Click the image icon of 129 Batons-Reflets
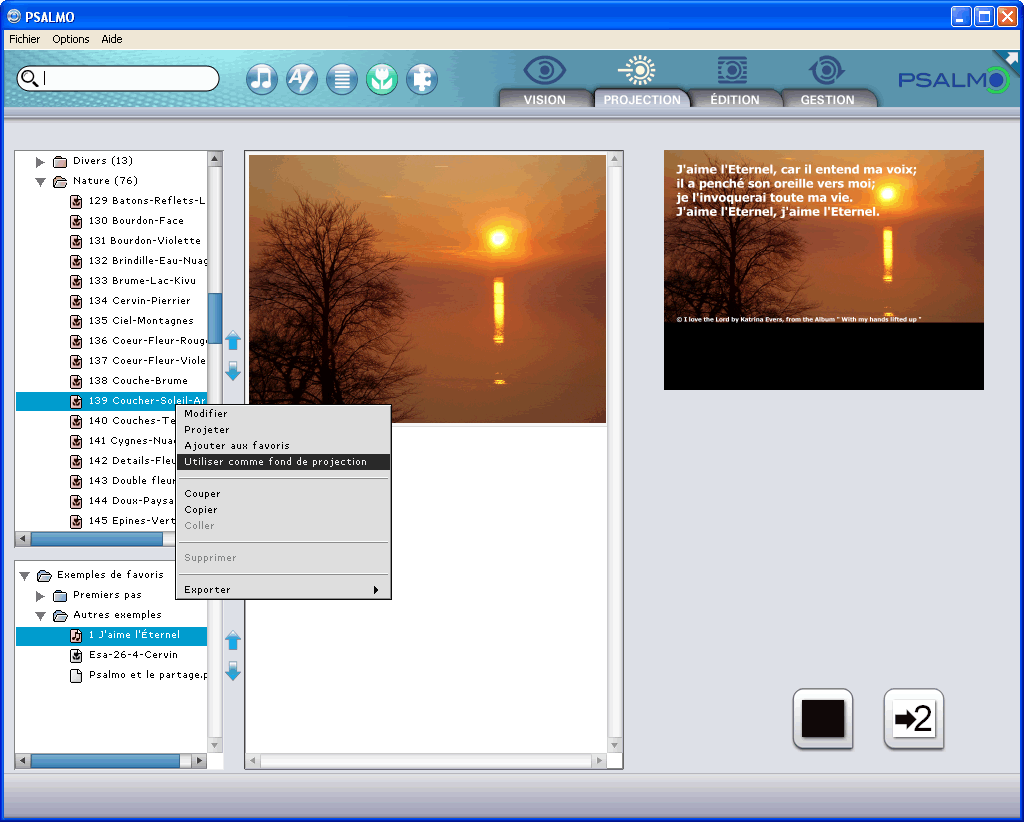1024x822 pixels. tap(76, 201)
